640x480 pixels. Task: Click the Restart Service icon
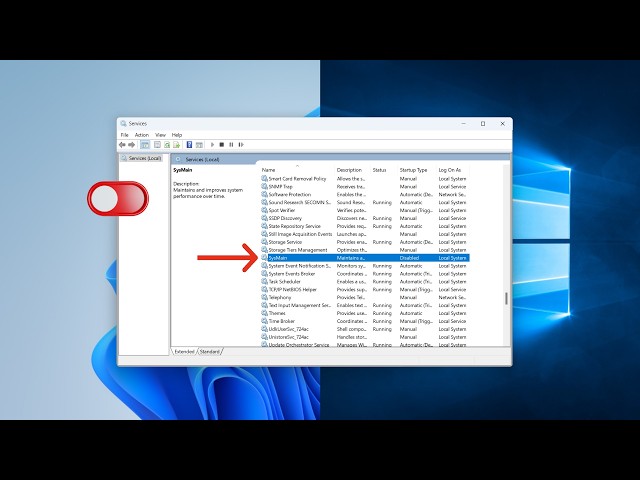pyautogui.click(x=241, y=144)
